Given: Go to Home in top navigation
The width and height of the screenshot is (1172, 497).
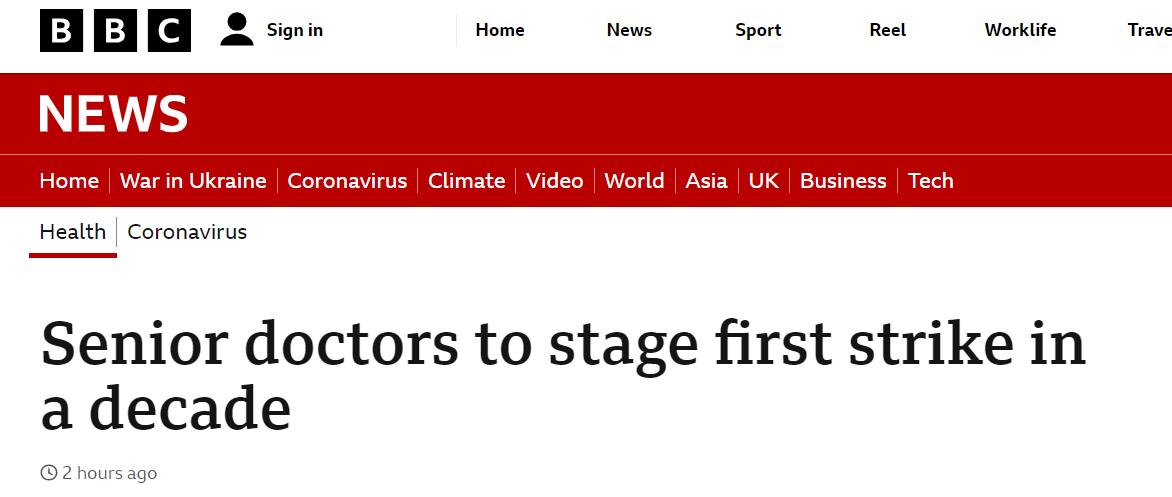Looking at the screenshot, I should pos(500,30).
